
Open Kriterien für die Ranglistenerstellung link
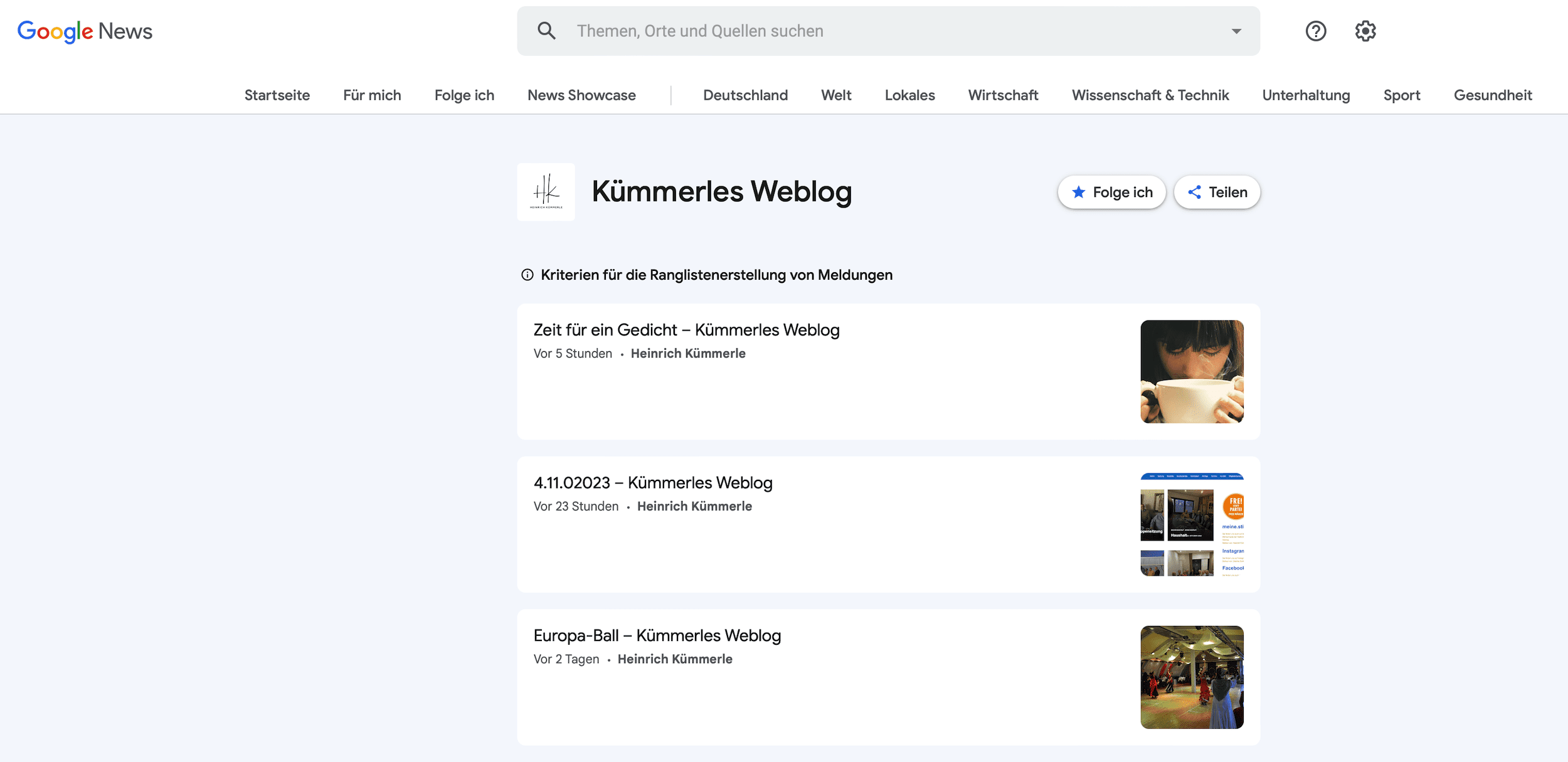716,275
